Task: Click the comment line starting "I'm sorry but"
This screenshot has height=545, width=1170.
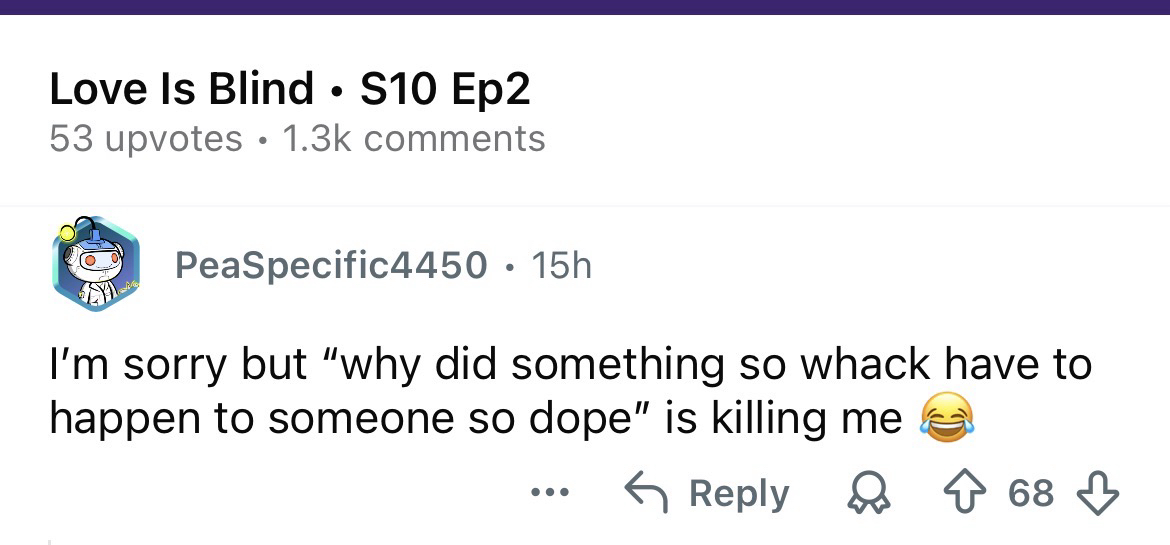Action: tap(570, 365)
